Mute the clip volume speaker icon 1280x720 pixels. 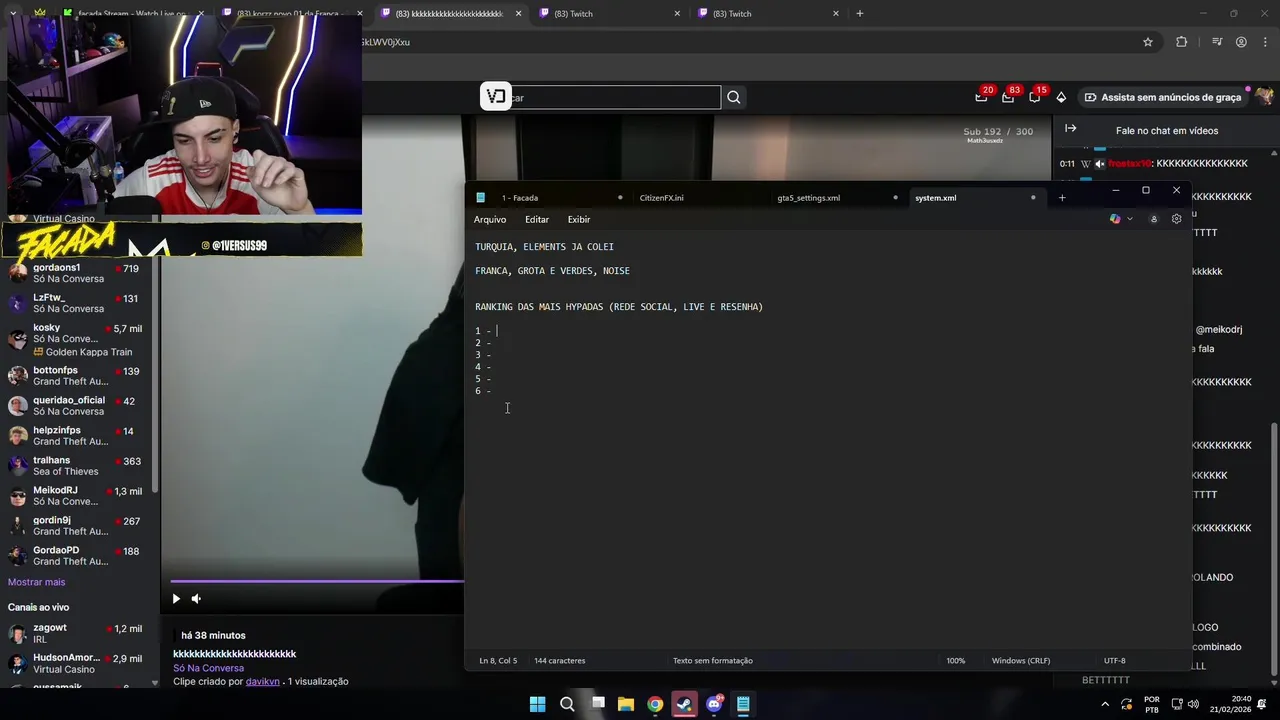(196, 599)
